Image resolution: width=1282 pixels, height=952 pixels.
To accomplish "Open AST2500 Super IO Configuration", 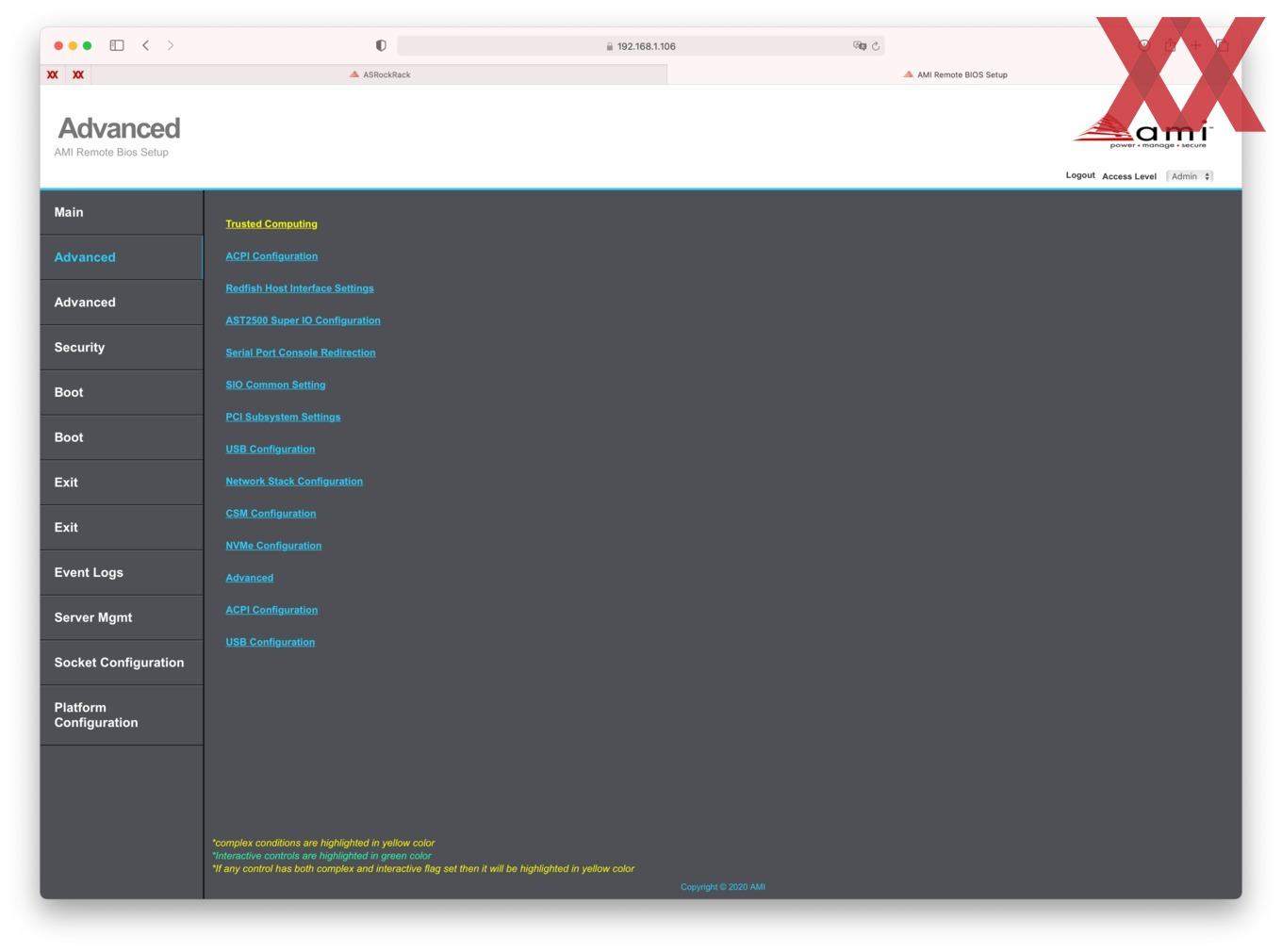I will 303,320.
